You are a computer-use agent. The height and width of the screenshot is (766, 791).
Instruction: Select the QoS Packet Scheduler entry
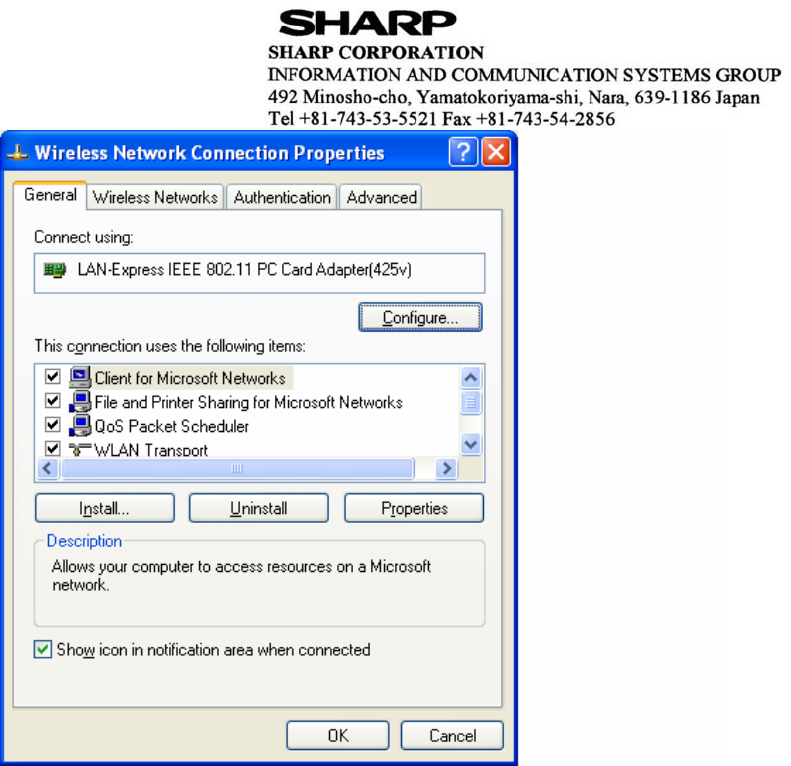[x=172, y=426]
